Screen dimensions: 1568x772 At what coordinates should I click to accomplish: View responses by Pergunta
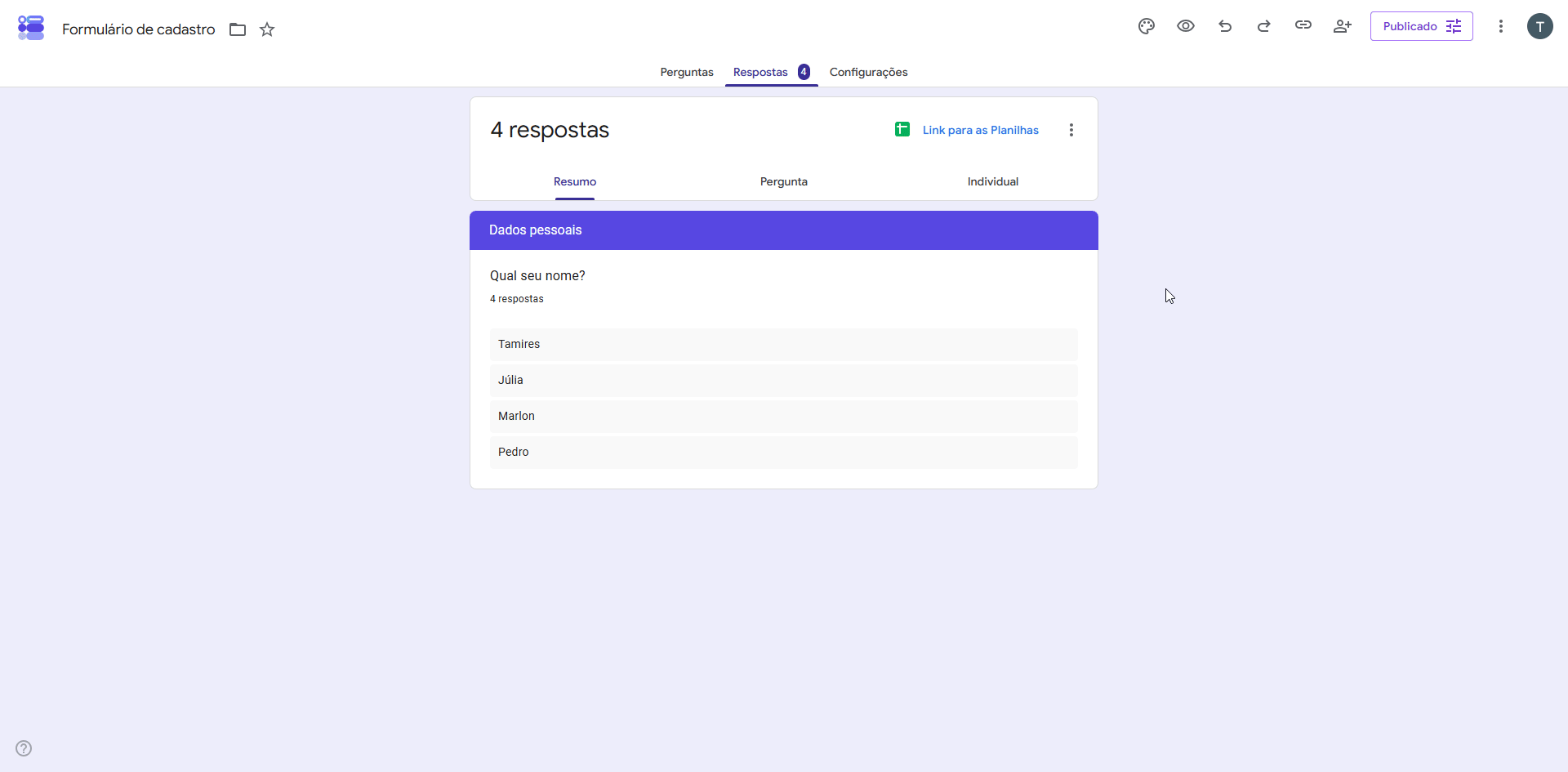(784, 181)
